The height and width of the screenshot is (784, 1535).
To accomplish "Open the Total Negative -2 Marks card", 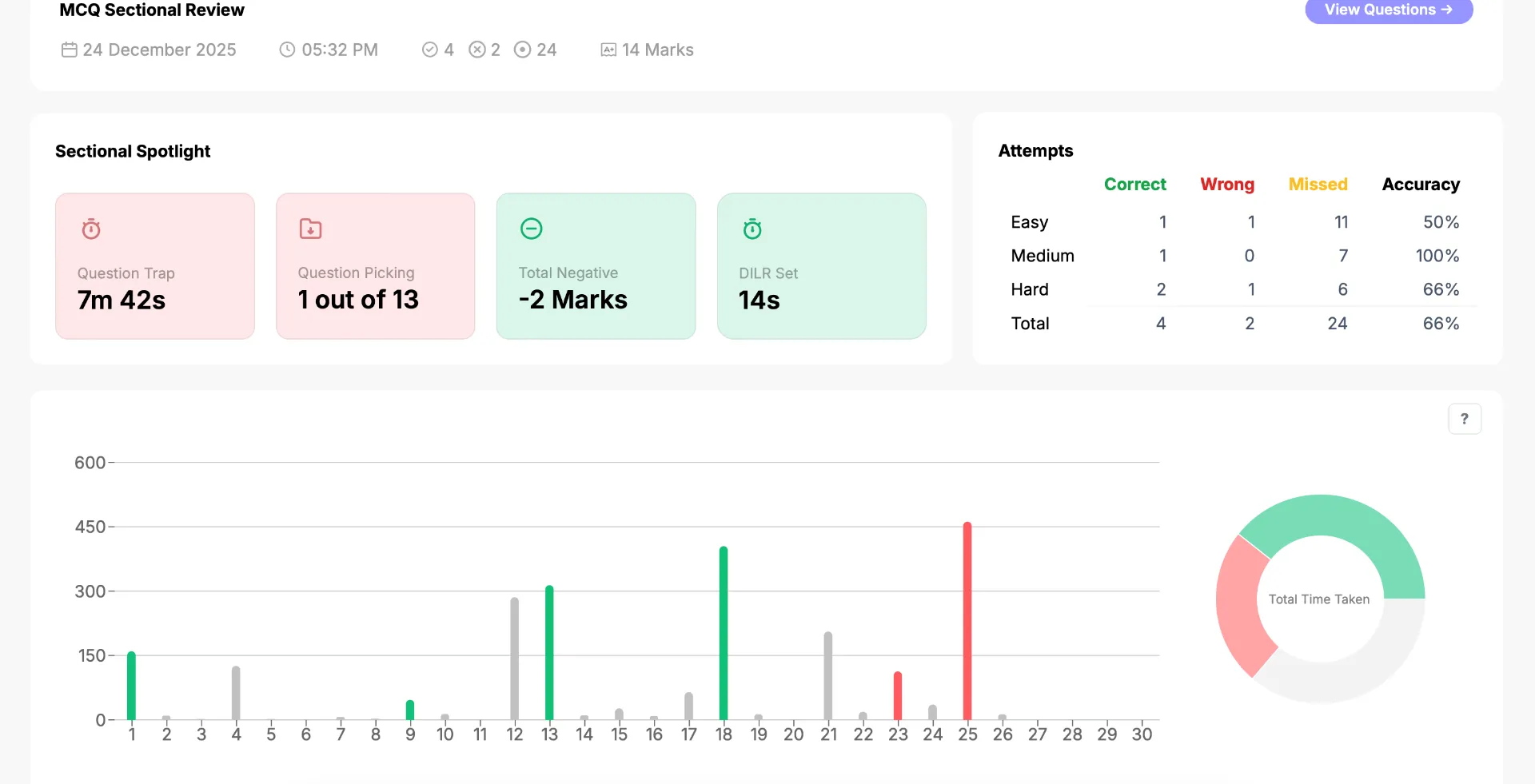I will point(596,266).
